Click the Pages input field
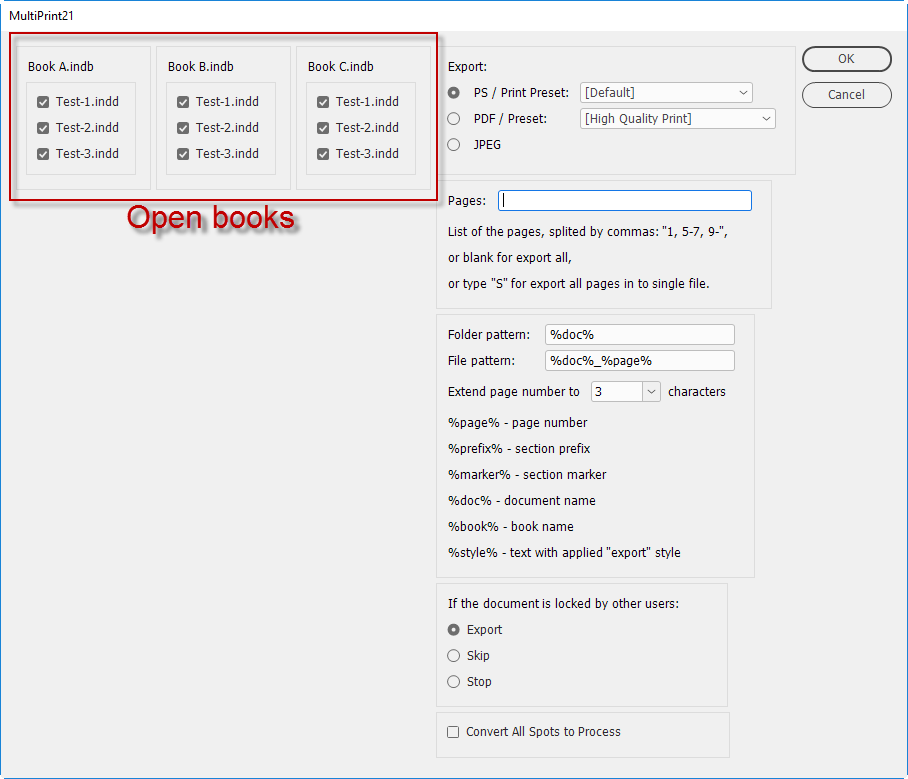Screen dimensions: 908x779 [x=625, y=200]
